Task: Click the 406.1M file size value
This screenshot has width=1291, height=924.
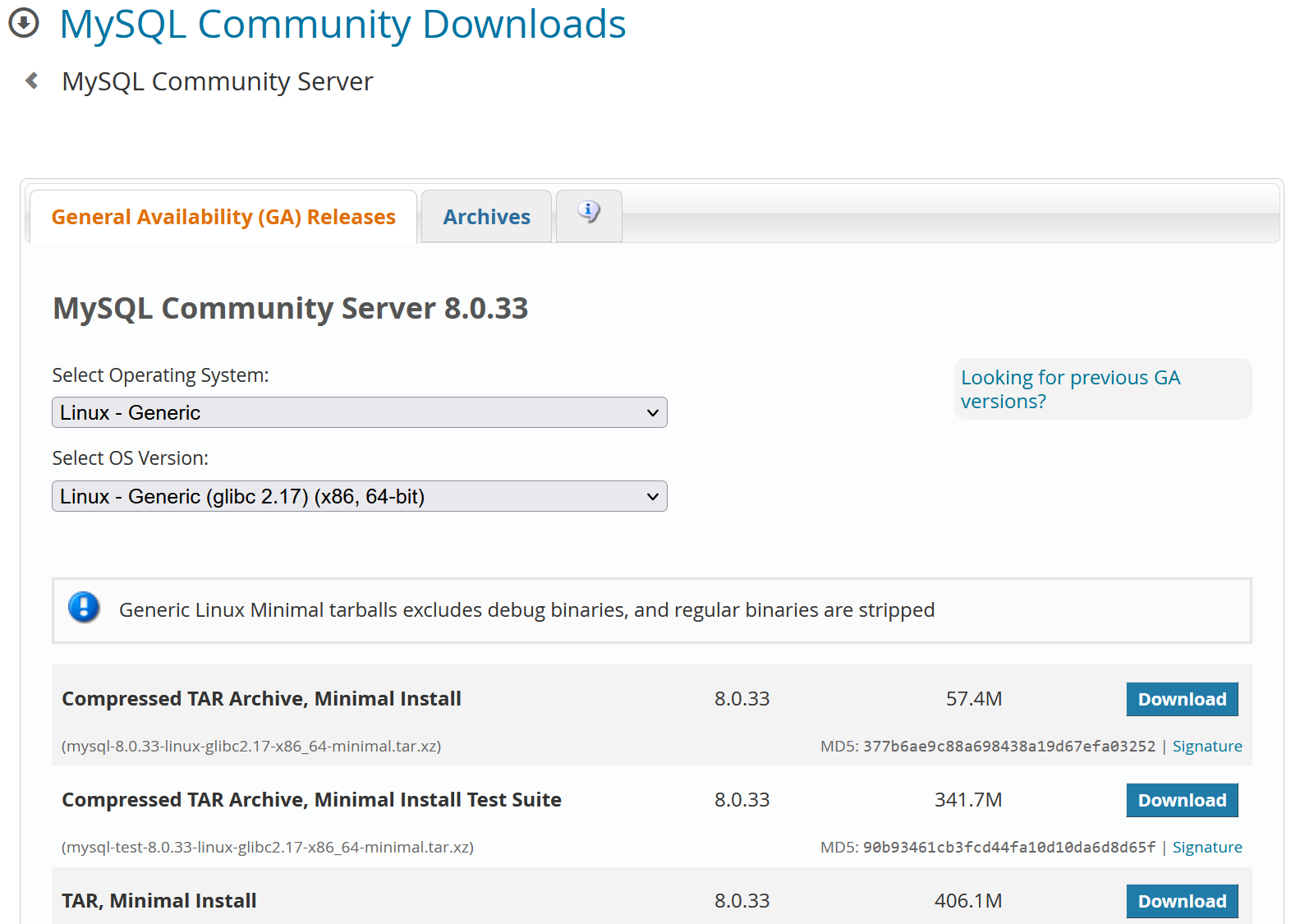Action: click(x=968, y=901)
